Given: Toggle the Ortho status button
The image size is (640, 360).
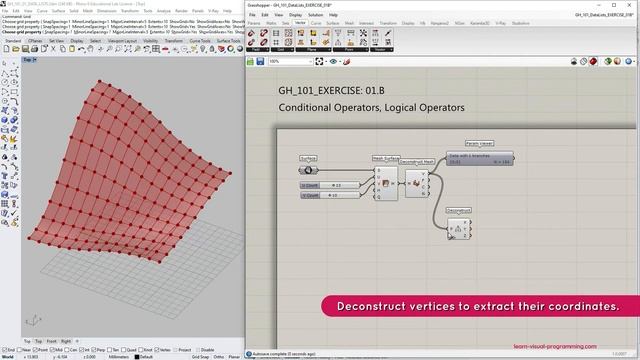Looking at the screenshot, I should point(219,357).
